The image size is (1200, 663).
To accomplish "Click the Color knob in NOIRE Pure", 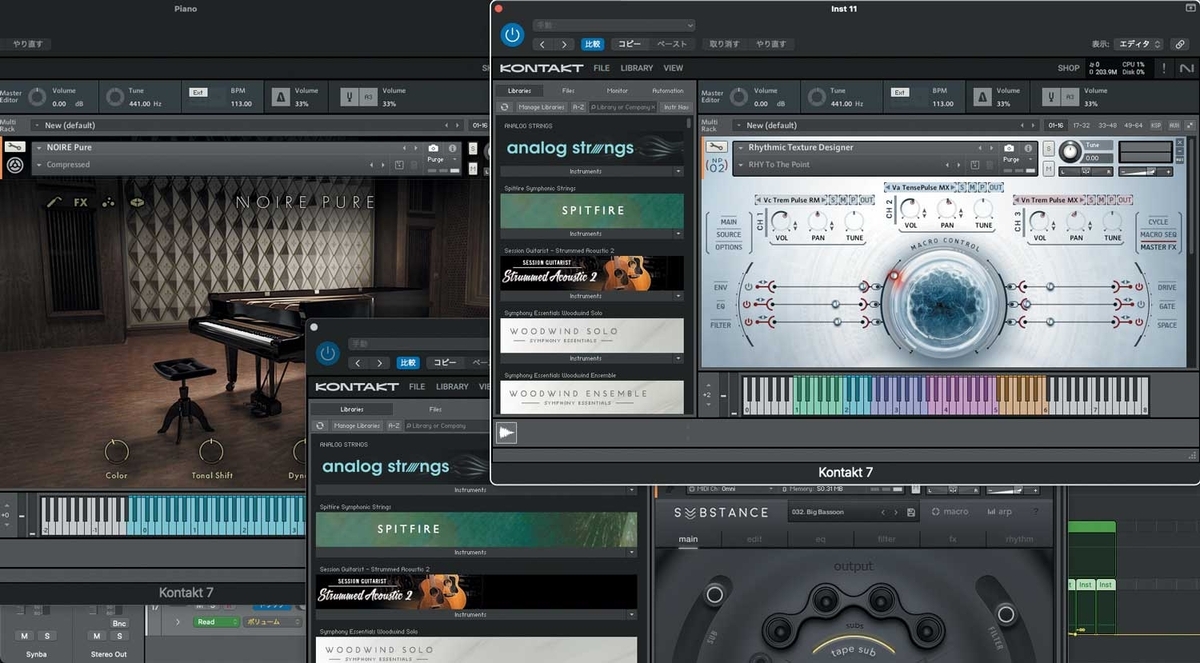I will [117, 452].
